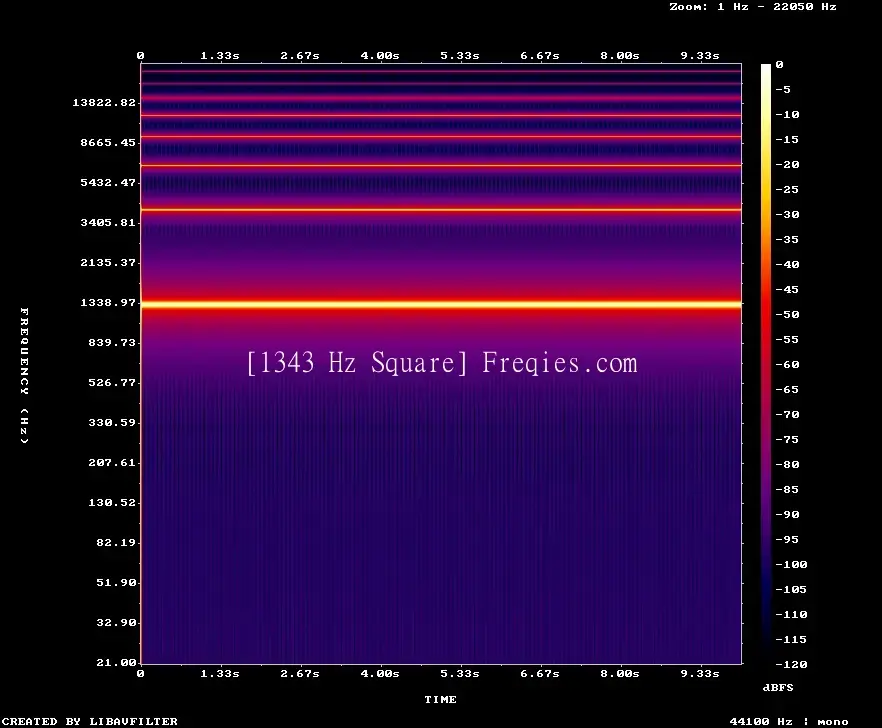The width and height of the screenshot is (882, 728).
Task: Select the 5.33s label on the bottom time axis
Action: (460, 673)
